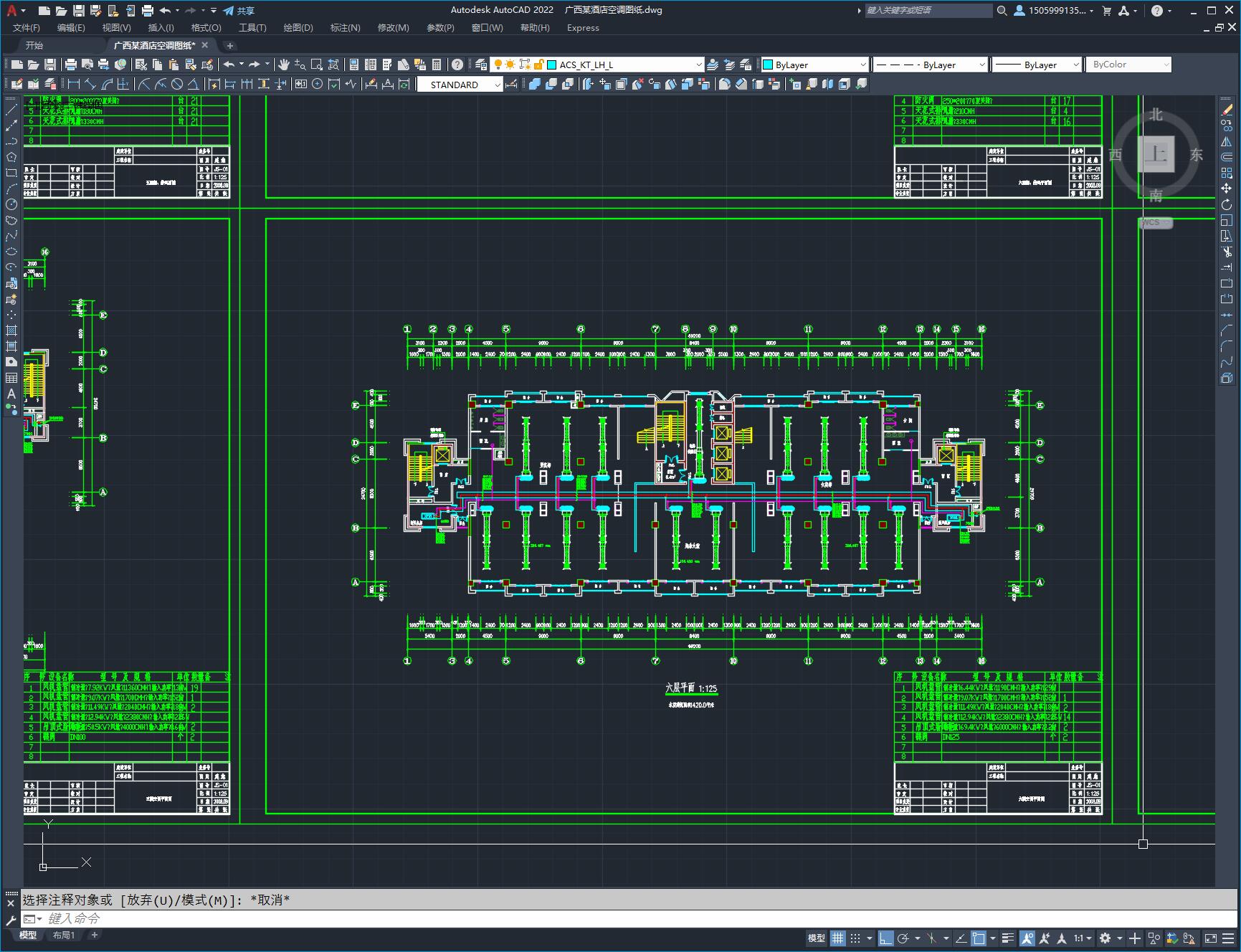Open the 1:1 annotation scale dropdown
The height and width of the screenshot is (952, 1241).
tap(1083, 938)
